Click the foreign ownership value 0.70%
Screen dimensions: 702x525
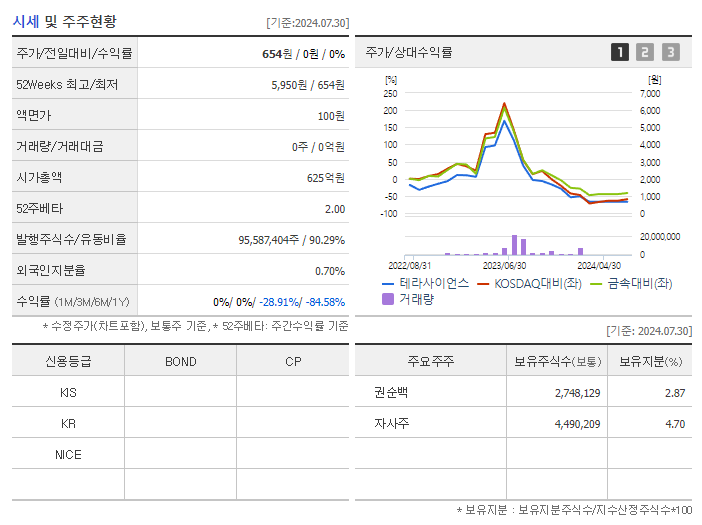coord(330,271)
